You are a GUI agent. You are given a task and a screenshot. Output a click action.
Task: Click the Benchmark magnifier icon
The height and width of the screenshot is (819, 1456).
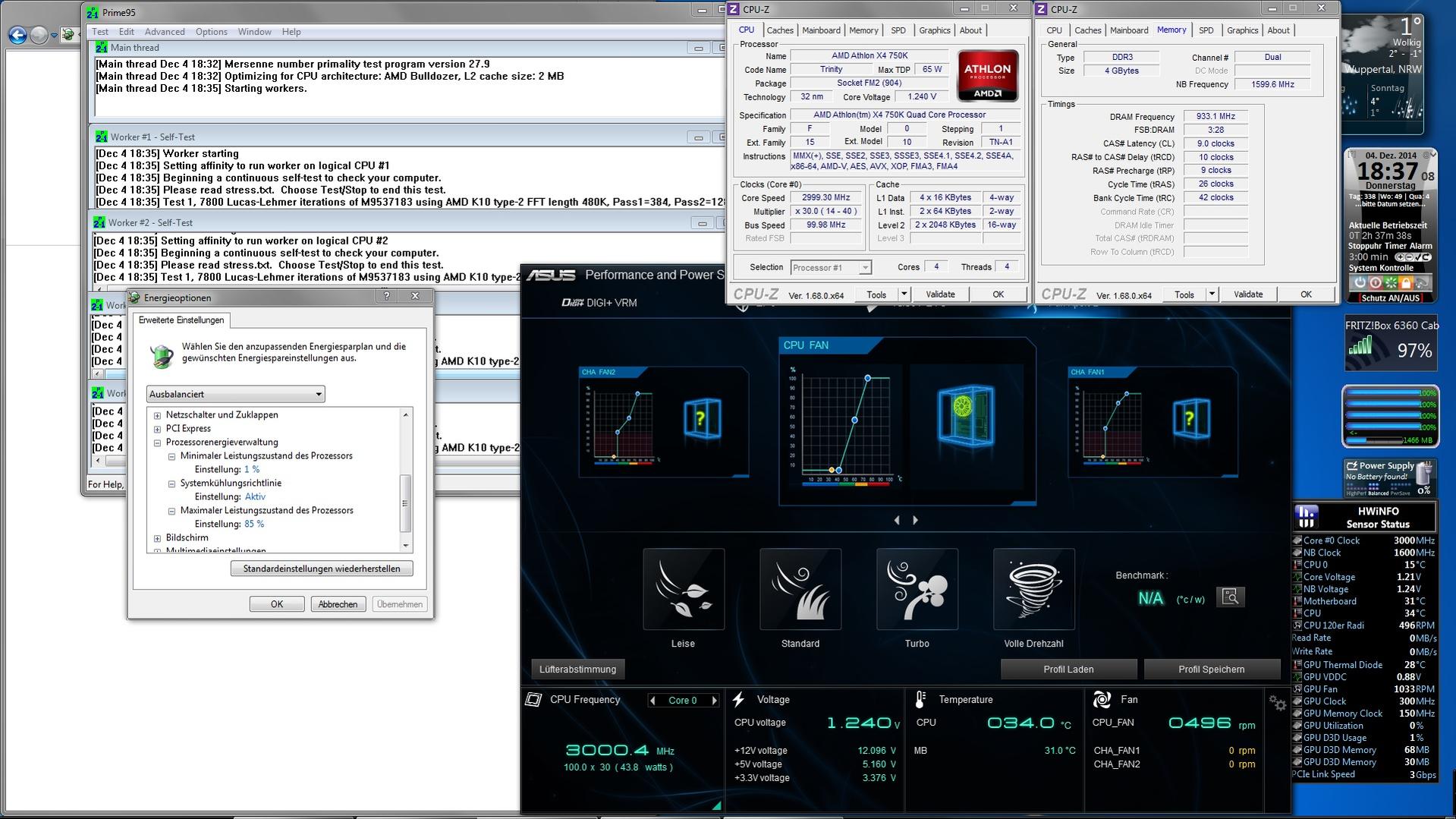point(1231,597)
